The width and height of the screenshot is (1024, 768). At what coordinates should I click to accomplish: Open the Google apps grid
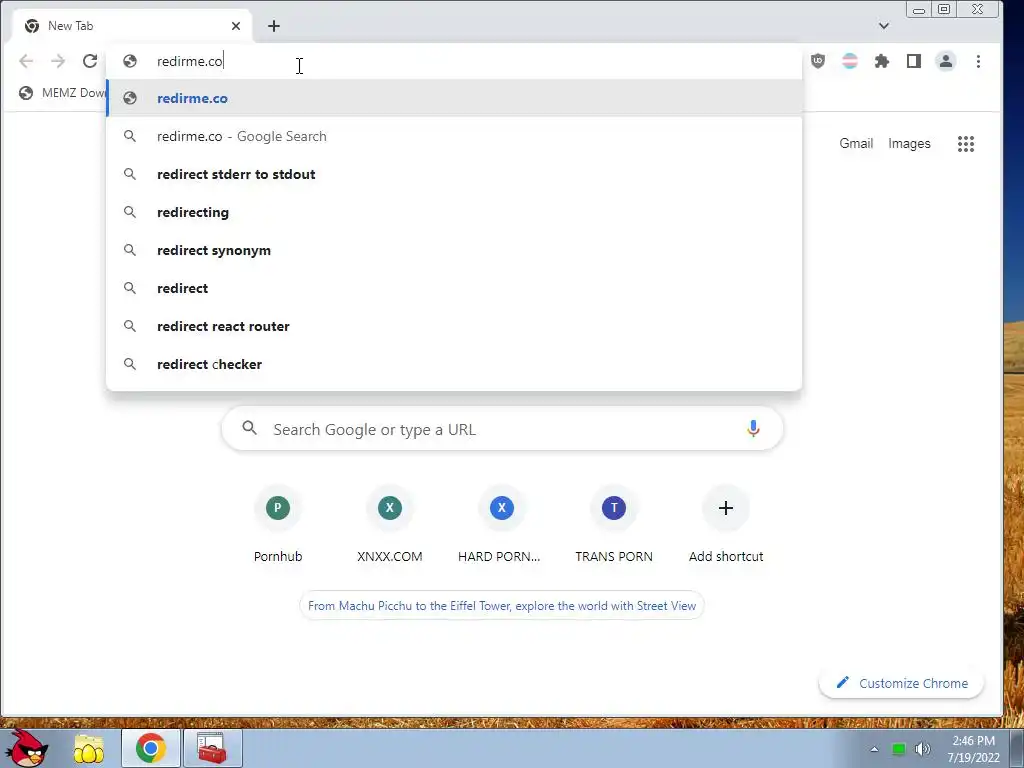point(966,144)
